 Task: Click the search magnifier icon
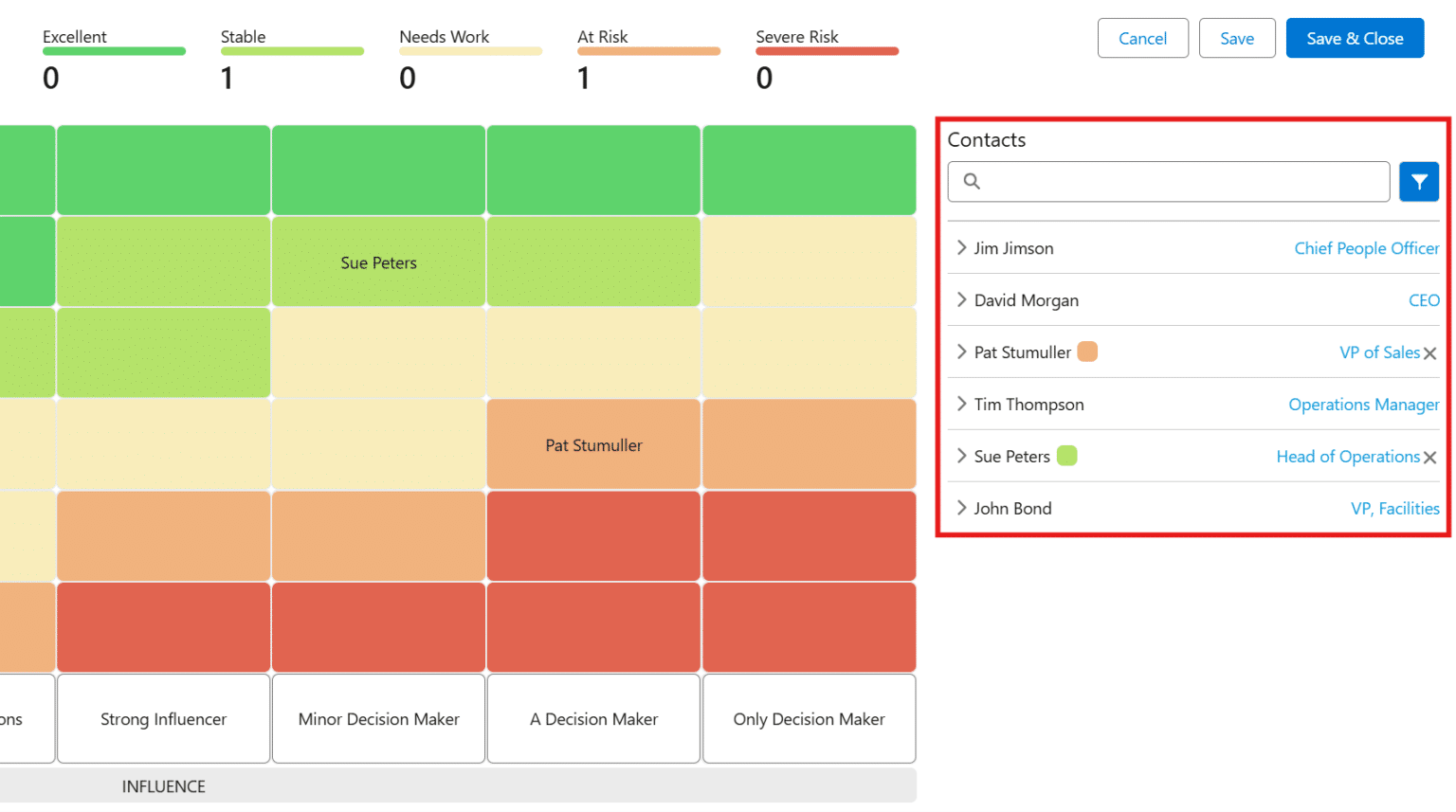coord(971,181)
